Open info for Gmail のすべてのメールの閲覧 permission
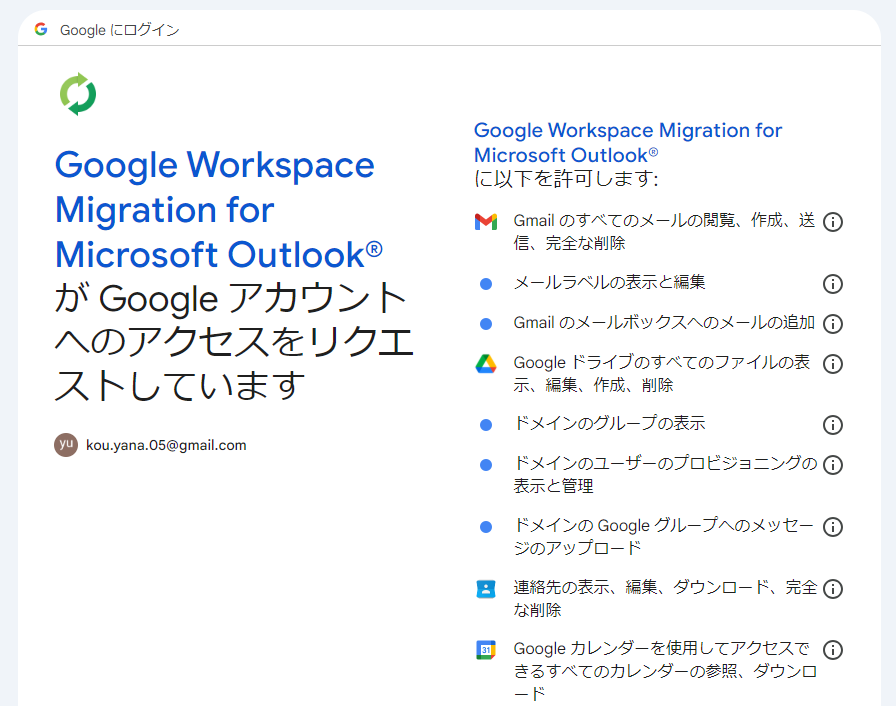The height and width of the screenshot is (706, 896). [x=833, y=222]
